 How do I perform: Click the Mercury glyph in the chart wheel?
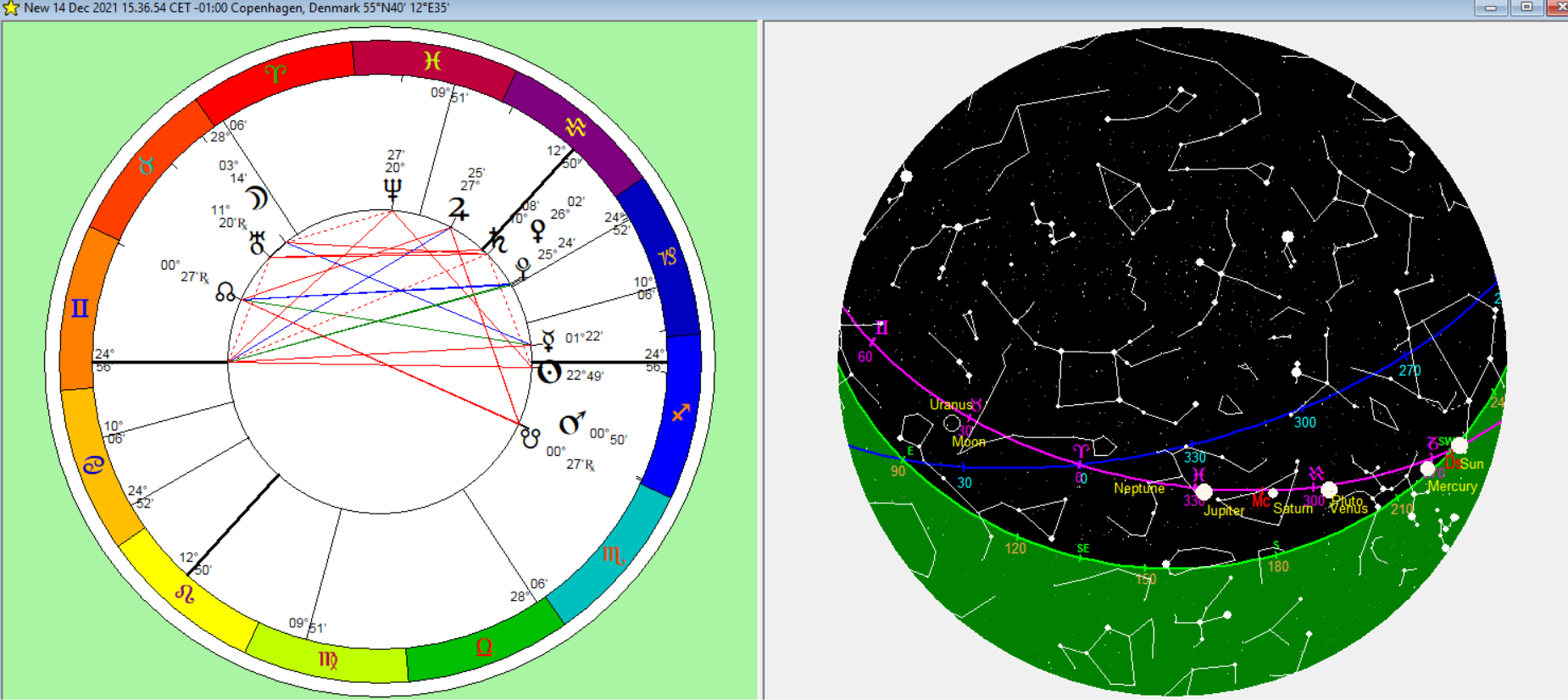(548, 341)
